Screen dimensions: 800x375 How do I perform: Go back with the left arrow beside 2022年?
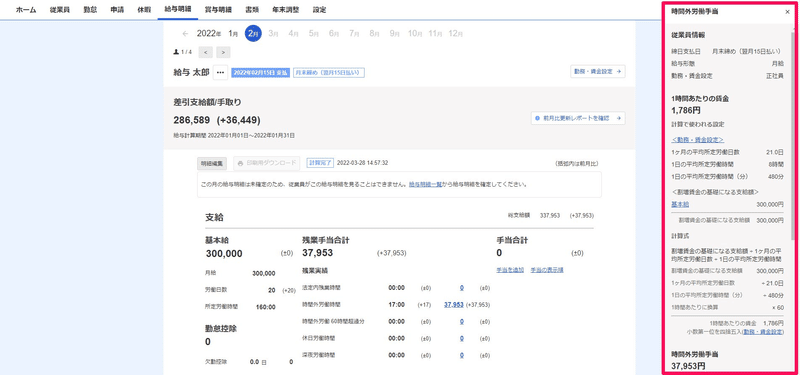click(x=185, y=34)
